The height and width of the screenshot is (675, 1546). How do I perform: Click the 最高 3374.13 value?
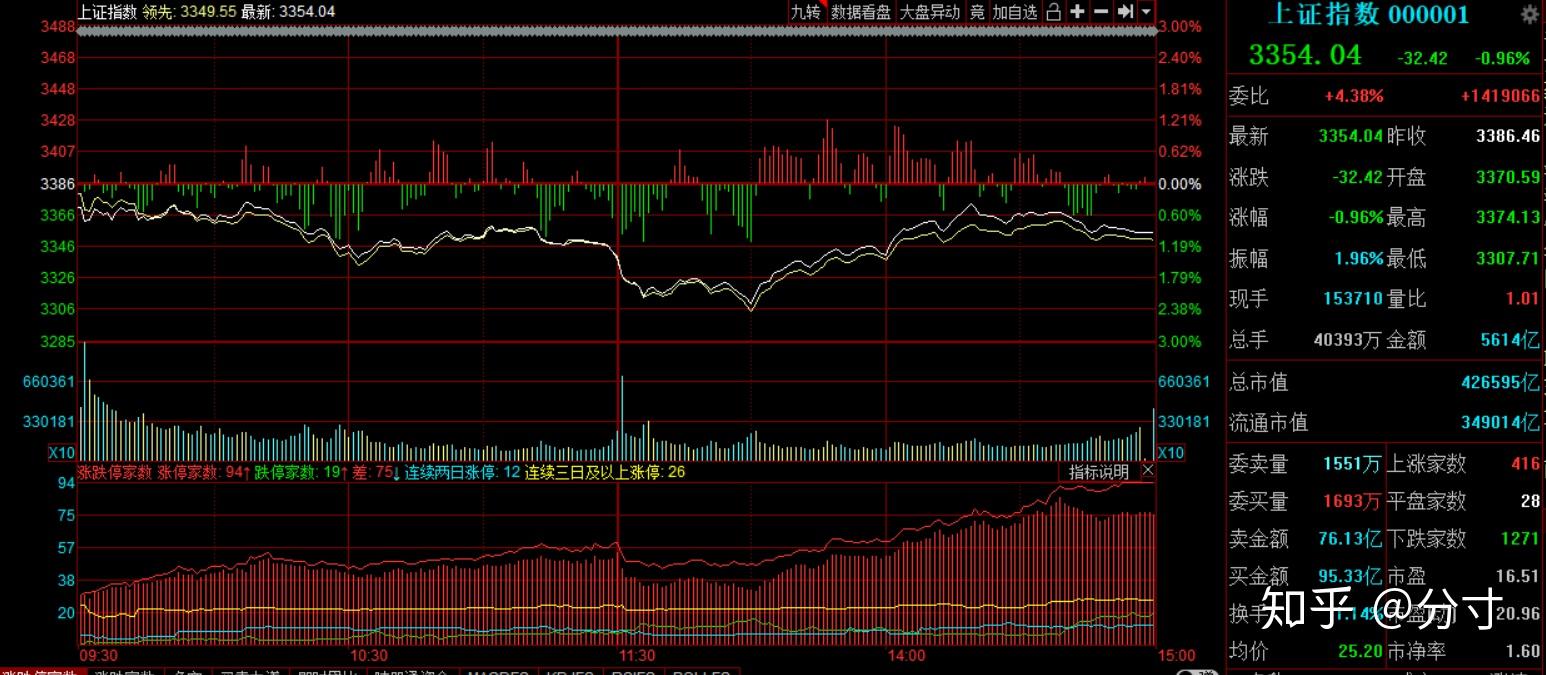point(1508,217)
